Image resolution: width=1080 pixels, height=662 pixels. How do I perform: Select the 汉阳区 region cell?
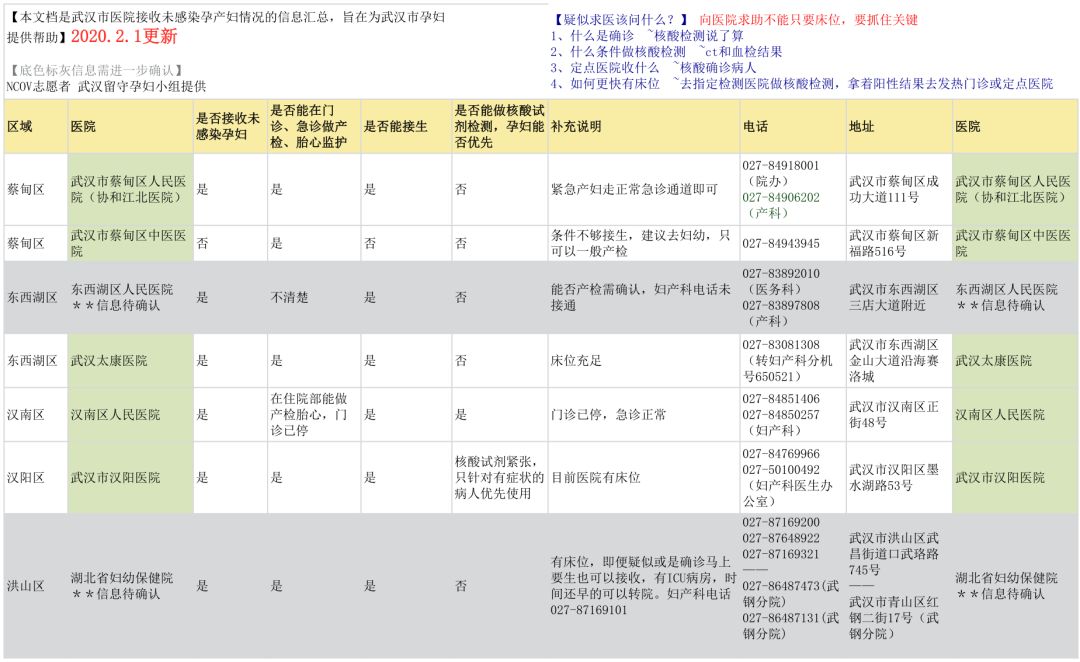(36, 478)
